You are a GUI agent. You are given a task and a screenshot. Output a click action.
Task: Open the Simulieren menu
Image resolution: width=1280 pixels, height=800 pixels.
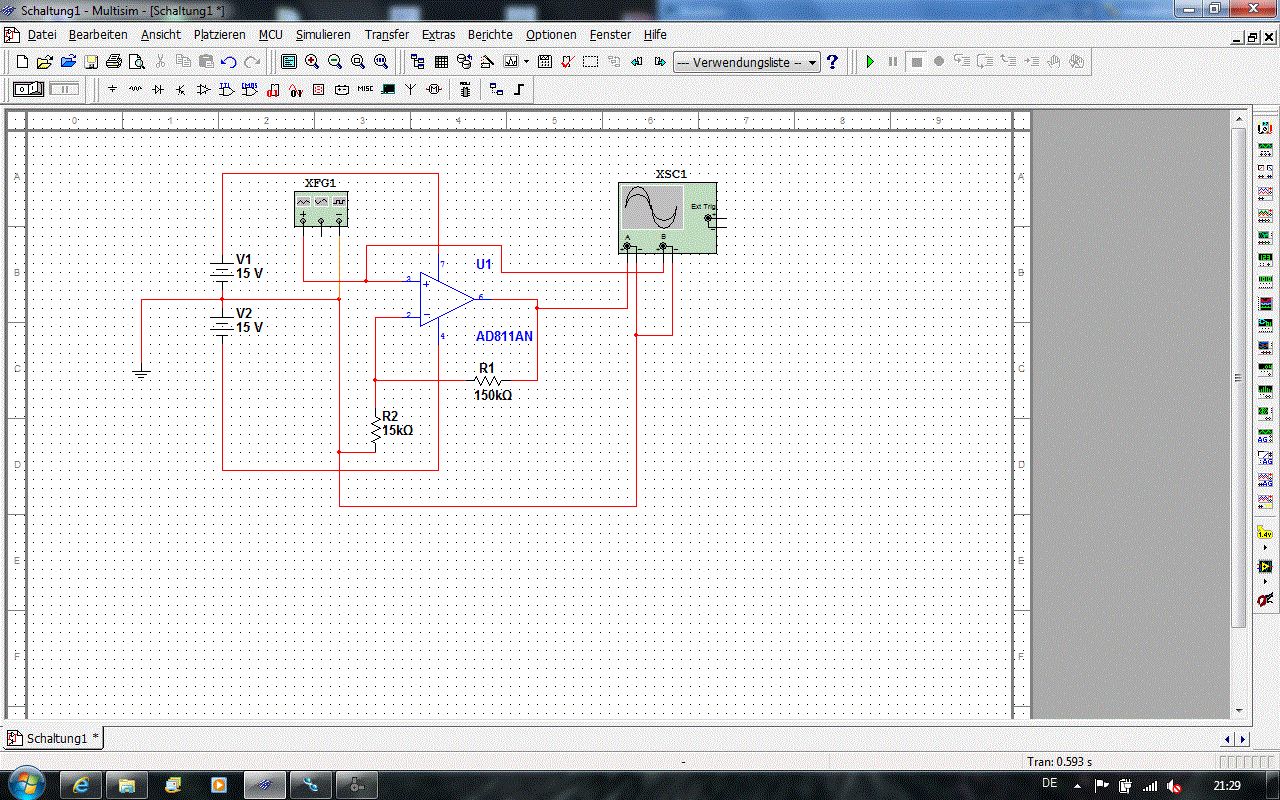click(323, 34)
